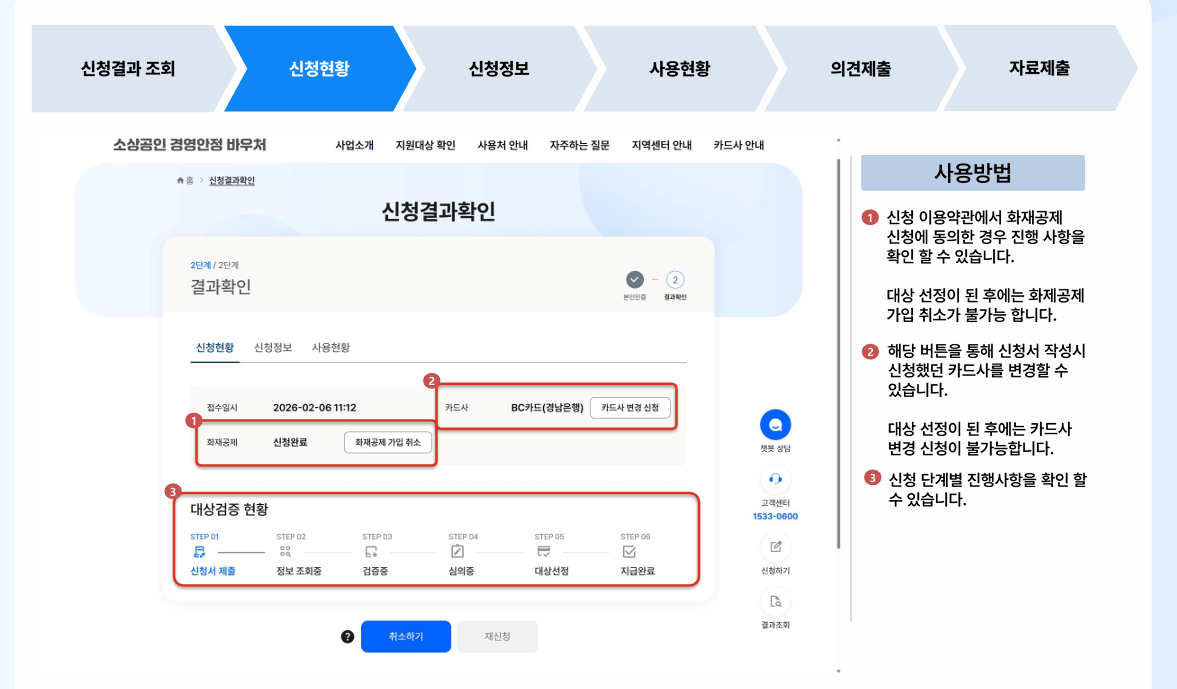Open the 지원대상 확인 menu
Viewport: 1177px width, 689px height.
[426, 146]
